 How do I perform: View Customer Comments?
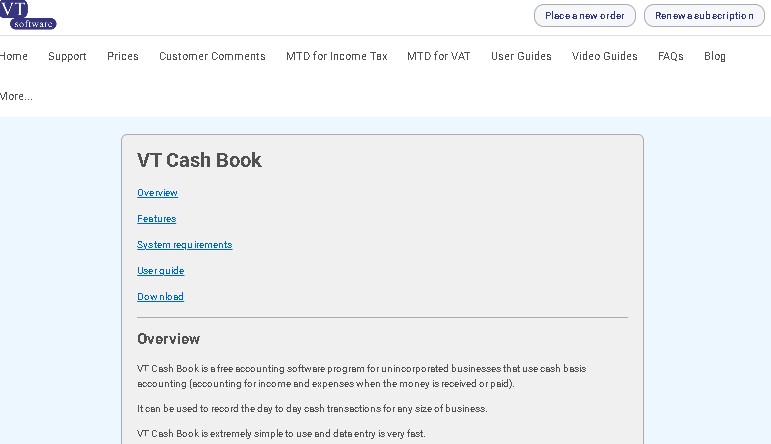(x=212, y=56)
